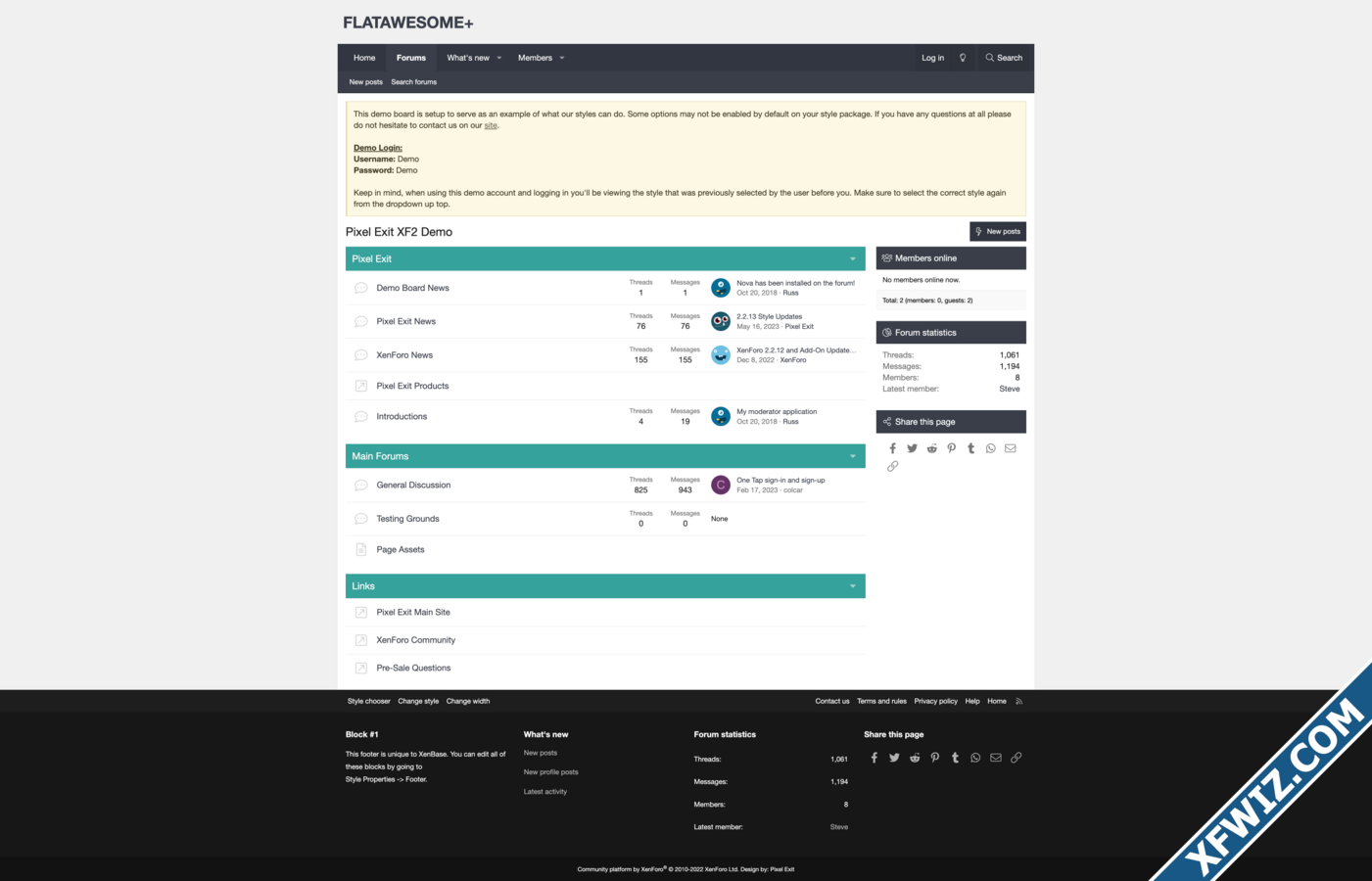Open the General Discussion forum
The image size is (1372, 881).
(x=413, y=485)
